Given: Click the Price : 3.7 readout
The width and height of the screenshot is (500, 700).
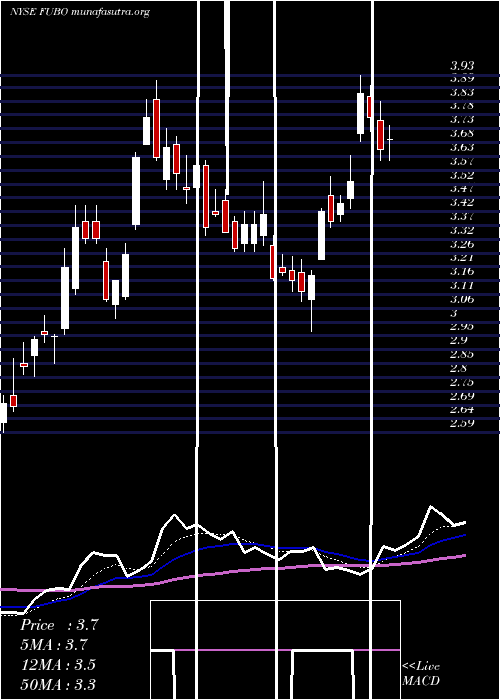Looking at the screenshot, I should pos(59,625).
